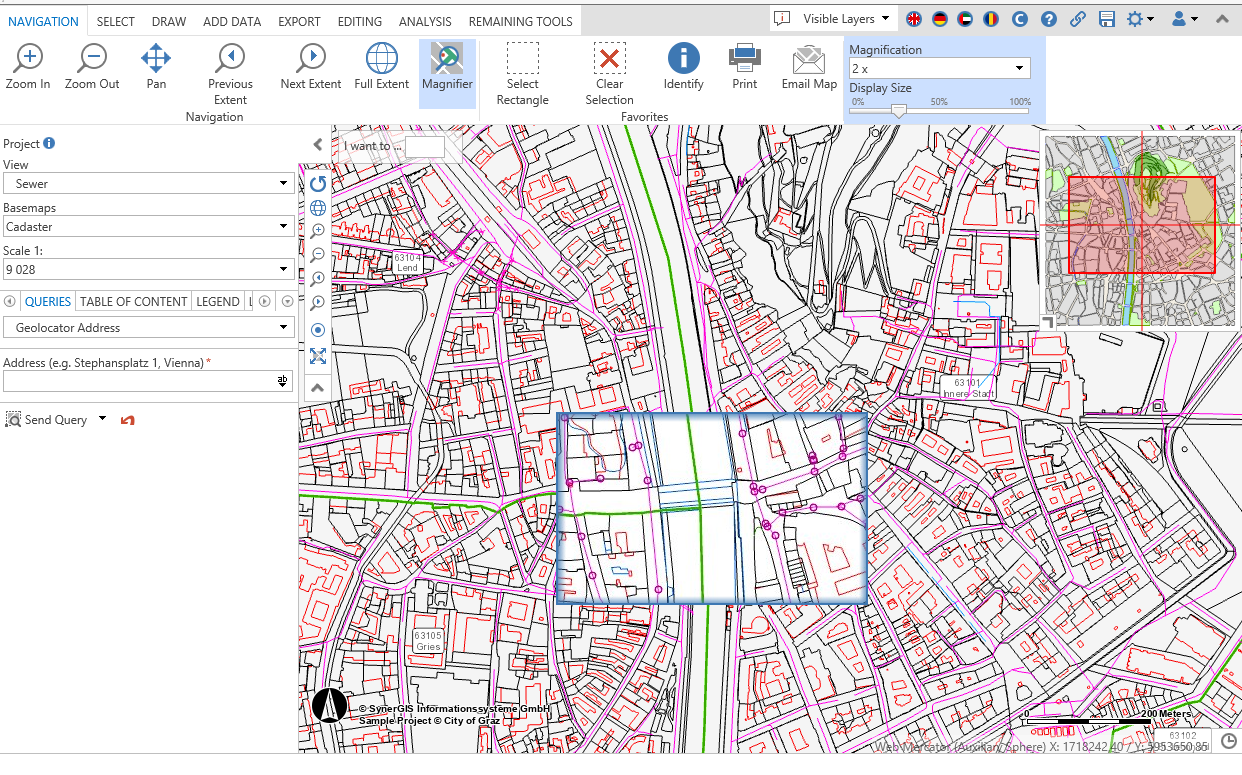Switch language to German flag

[x=940, y=19]
